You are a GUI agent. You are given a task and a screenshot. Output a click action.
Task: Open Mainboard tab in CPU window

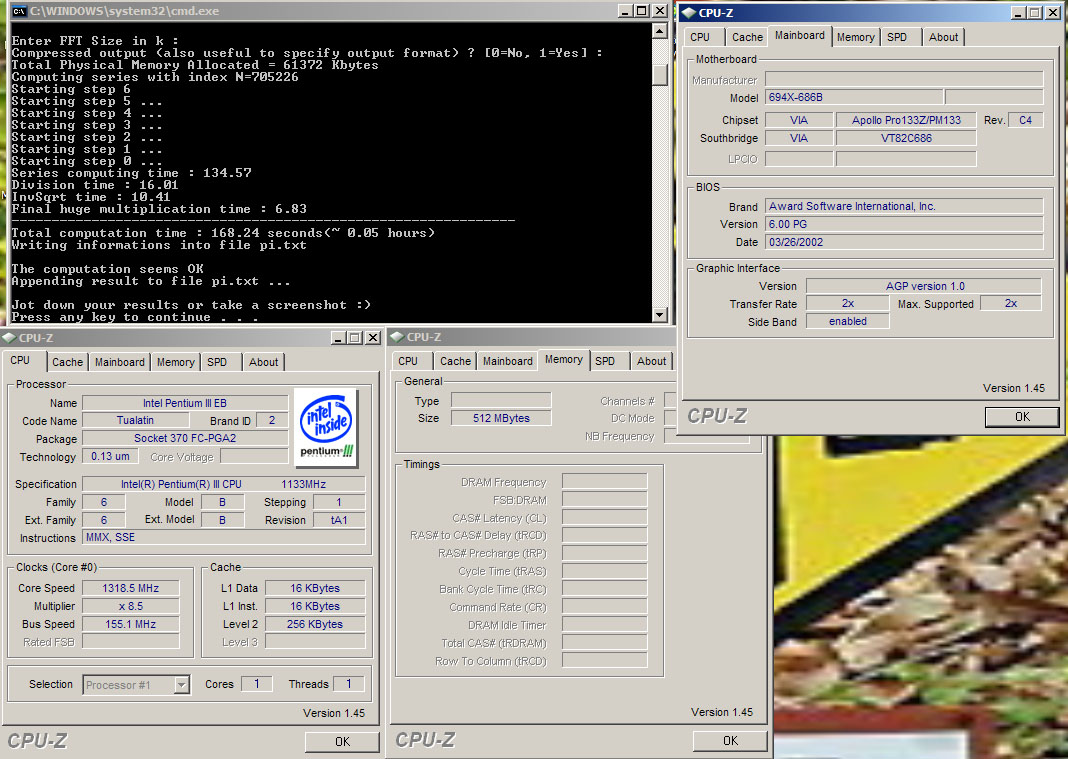120,362
